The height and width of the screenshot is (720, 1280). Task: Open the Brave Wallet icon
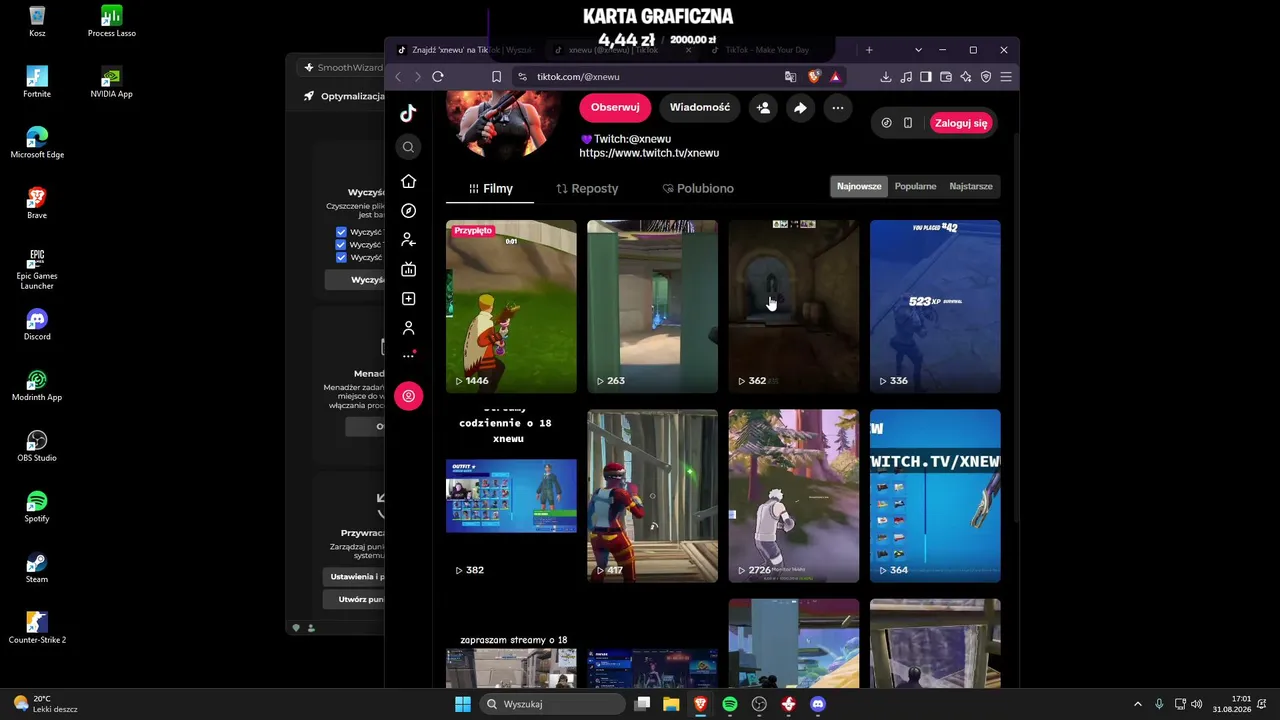[946, 77]
